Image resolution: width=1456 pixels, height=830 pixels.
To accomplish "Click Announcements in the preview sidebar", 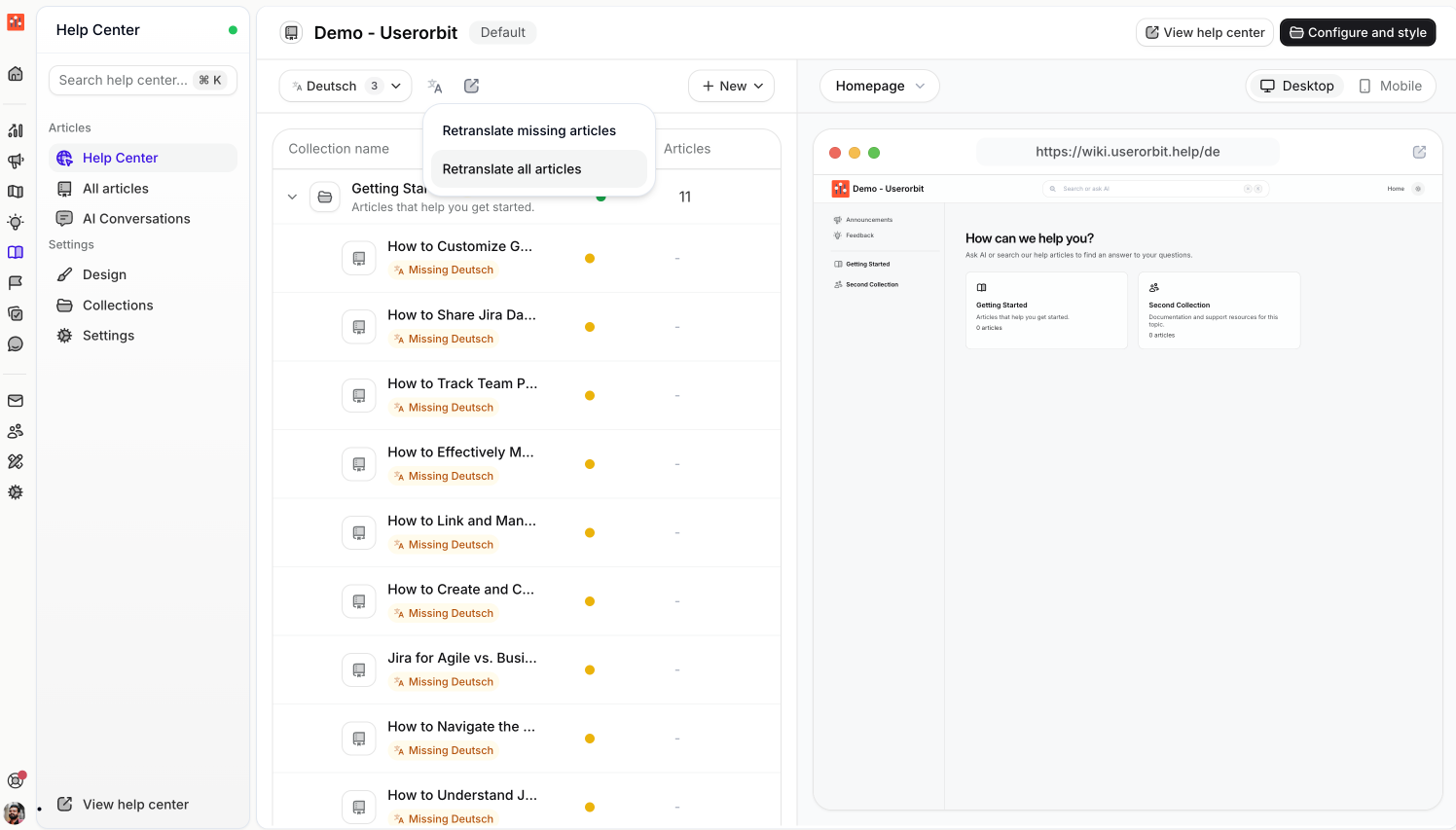I will click(863, 220).
